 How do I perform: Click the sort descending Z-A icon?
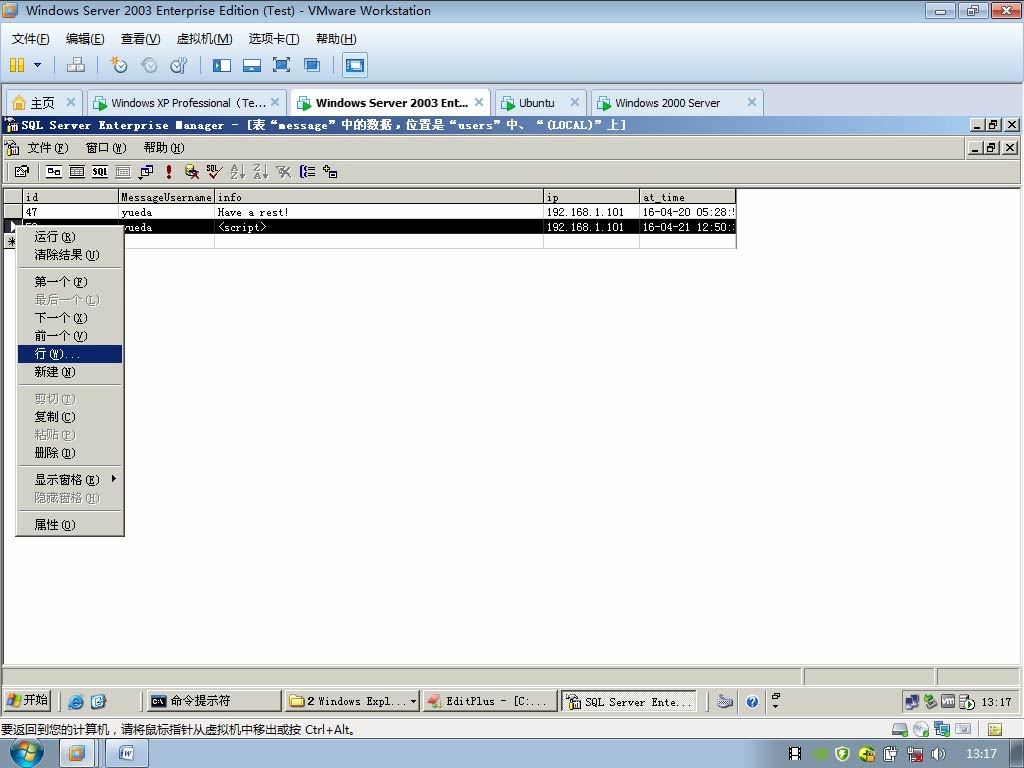tap(261, 172)
